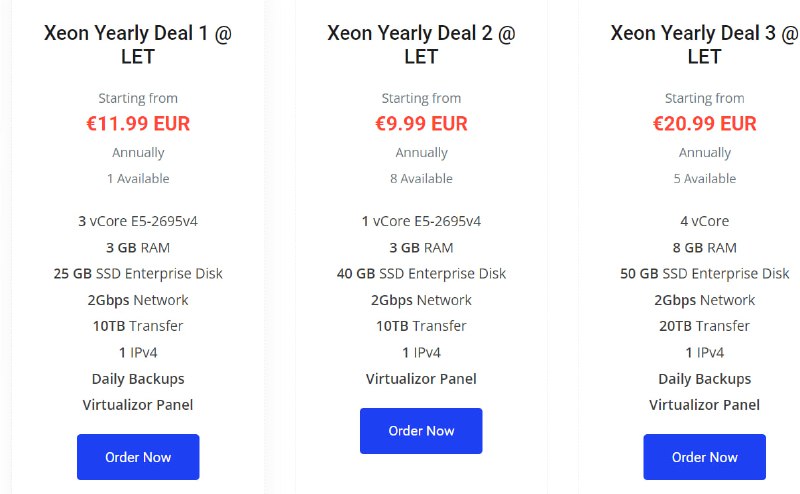Click Order Now for Xeon Yearly Deal 1
The image size is (800, 494).
(138, 457)
